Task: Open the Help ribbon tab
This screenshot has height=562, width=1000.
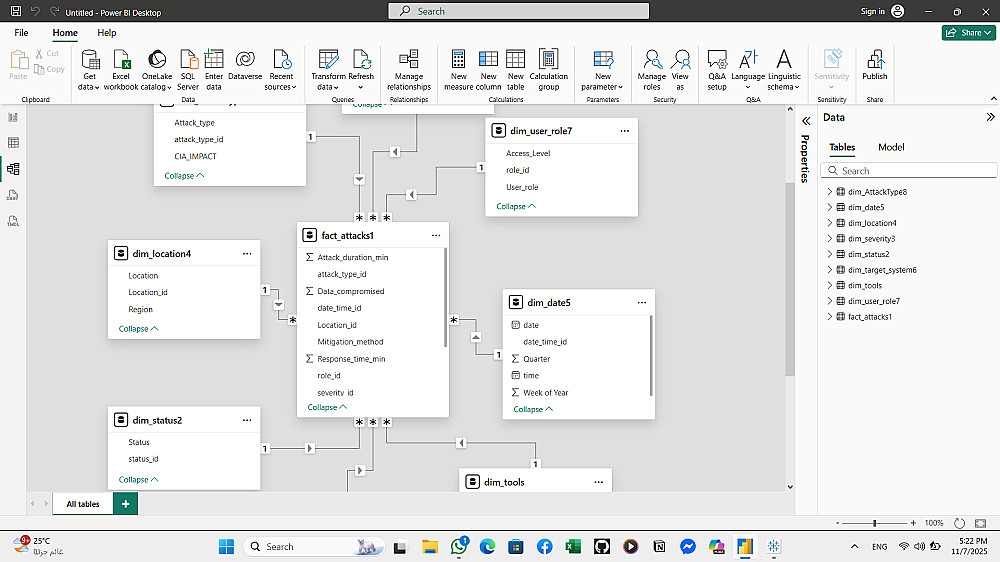Action: pyautogui.click(x=106, y=33)
